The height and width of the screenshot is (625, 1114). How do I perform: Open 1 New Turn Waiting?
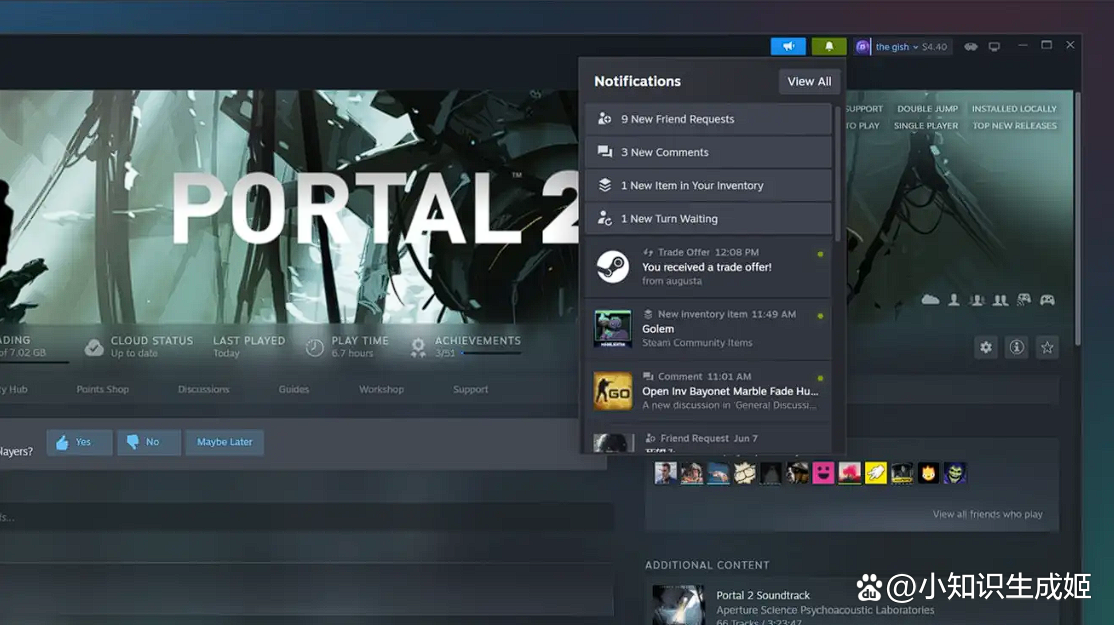coord(708,219)
